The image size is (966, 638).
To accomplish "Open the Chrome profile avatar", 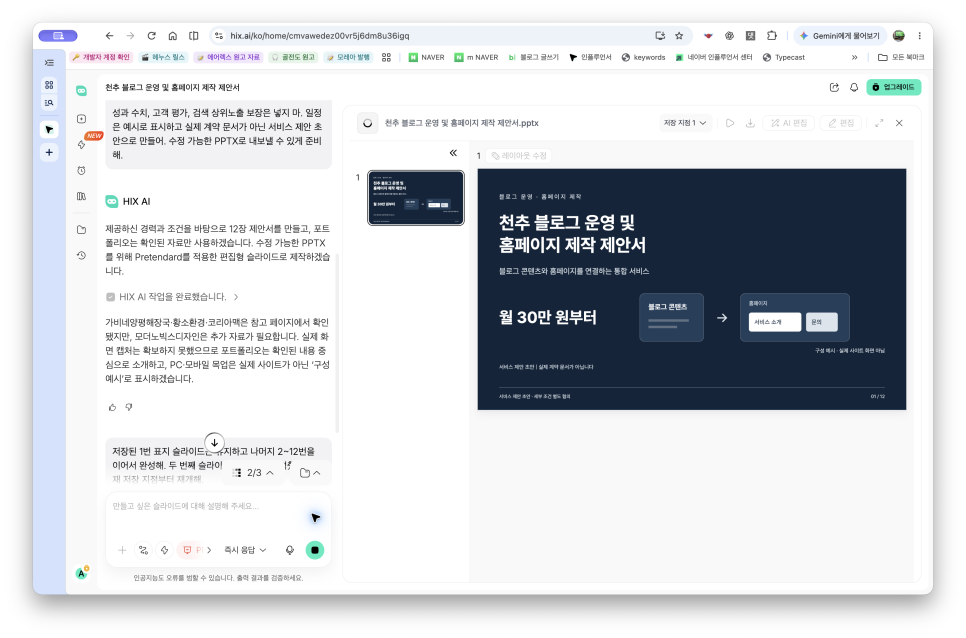I will click(x=899, y=36).
